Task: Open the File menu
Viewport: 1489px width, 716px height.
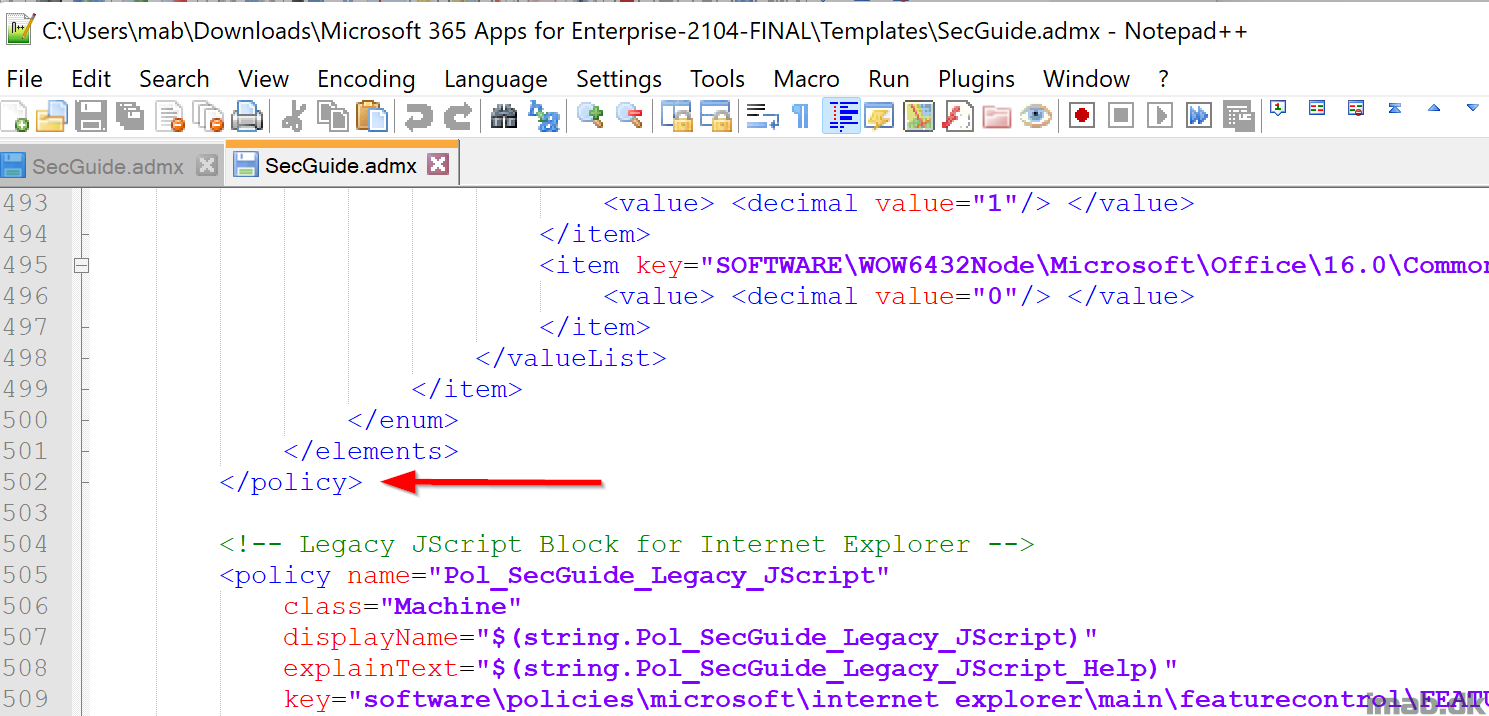Action: coord(24,79)
